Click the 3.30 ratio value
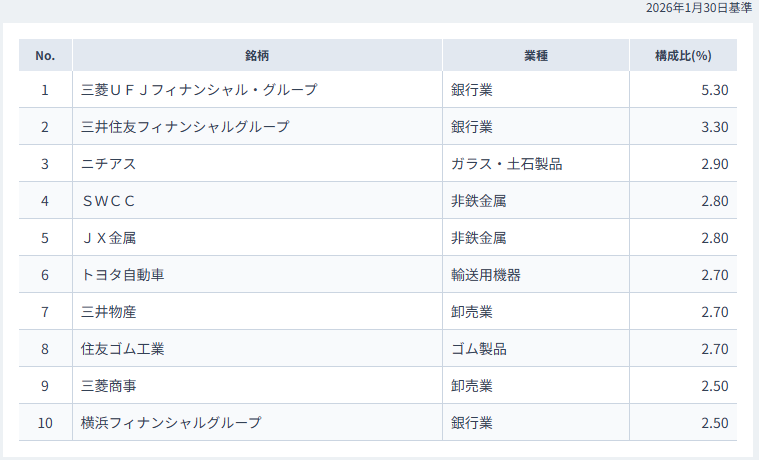This screenshot has width=759, height=460. click(714, 127)
